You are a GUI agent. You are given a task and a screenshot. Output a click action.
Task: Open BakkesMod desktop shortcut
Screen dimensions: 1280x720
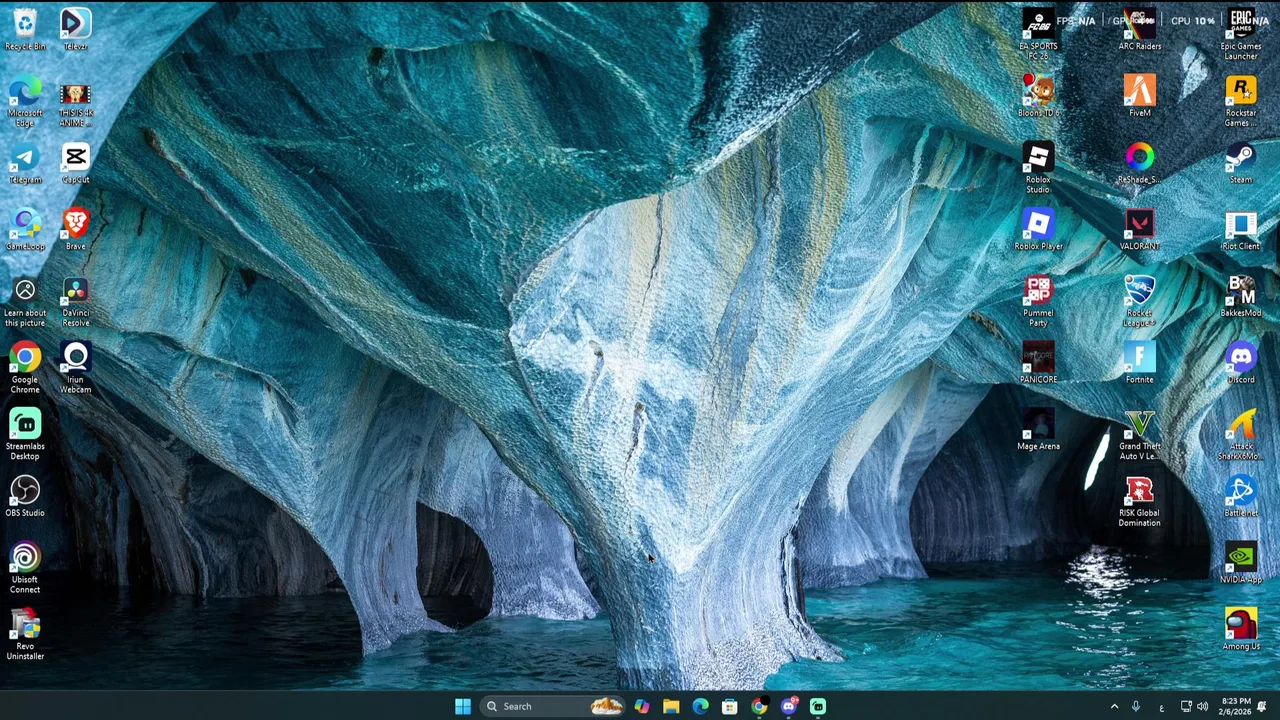pos(1240,296)
